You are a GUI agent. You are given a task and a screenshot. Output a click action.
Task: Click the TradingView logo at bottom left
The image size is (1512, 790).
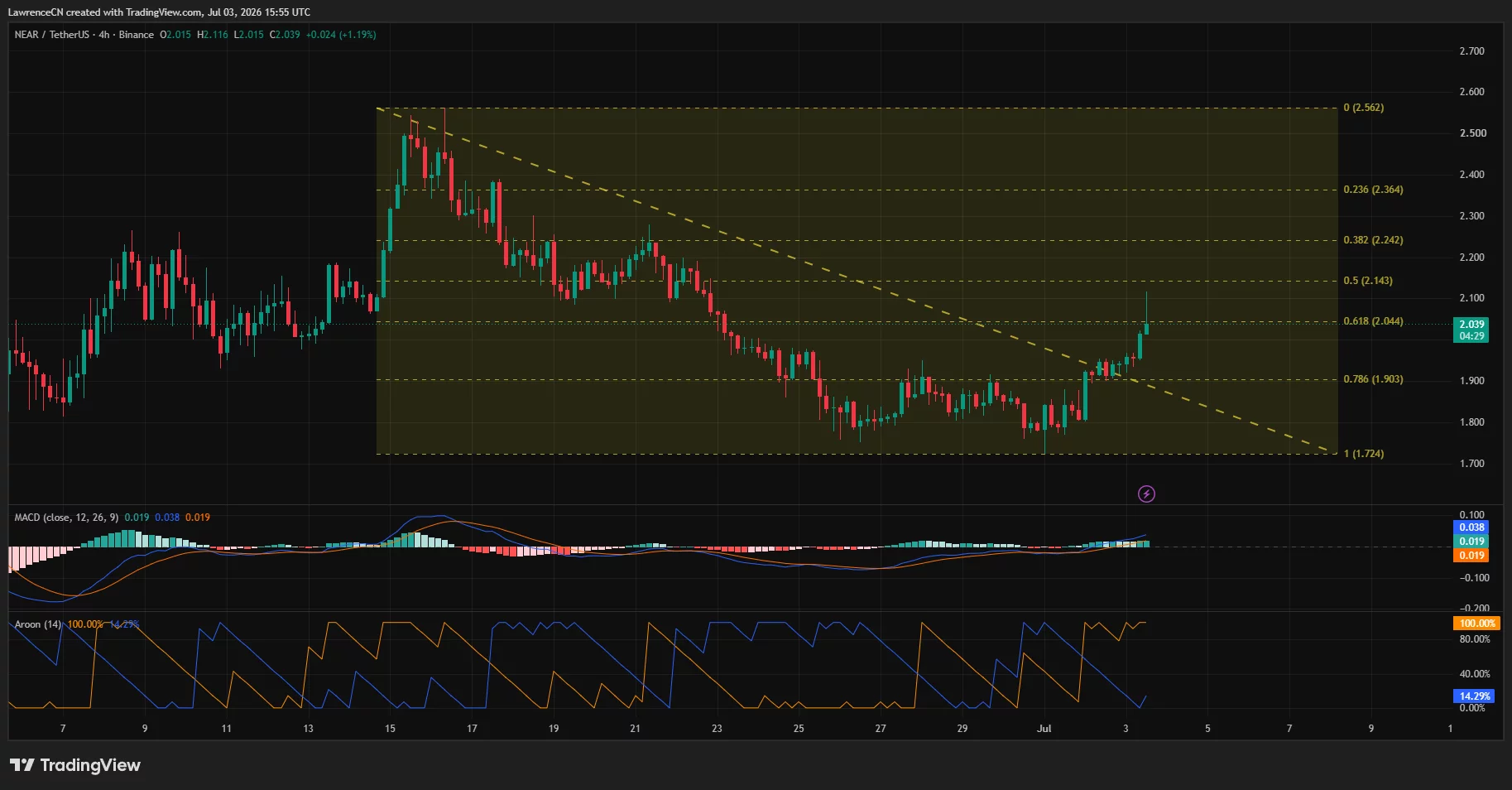pyautogui.click(x=75, y=765)
